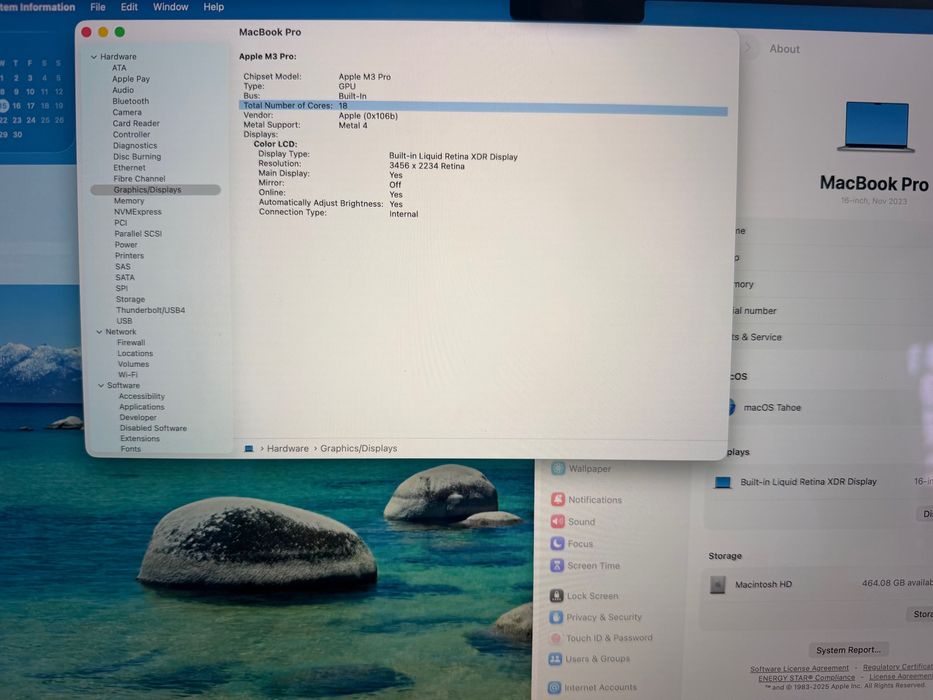Open Focus icon in System Settings sidebar

pyautogui.click(x=557, y=543)
